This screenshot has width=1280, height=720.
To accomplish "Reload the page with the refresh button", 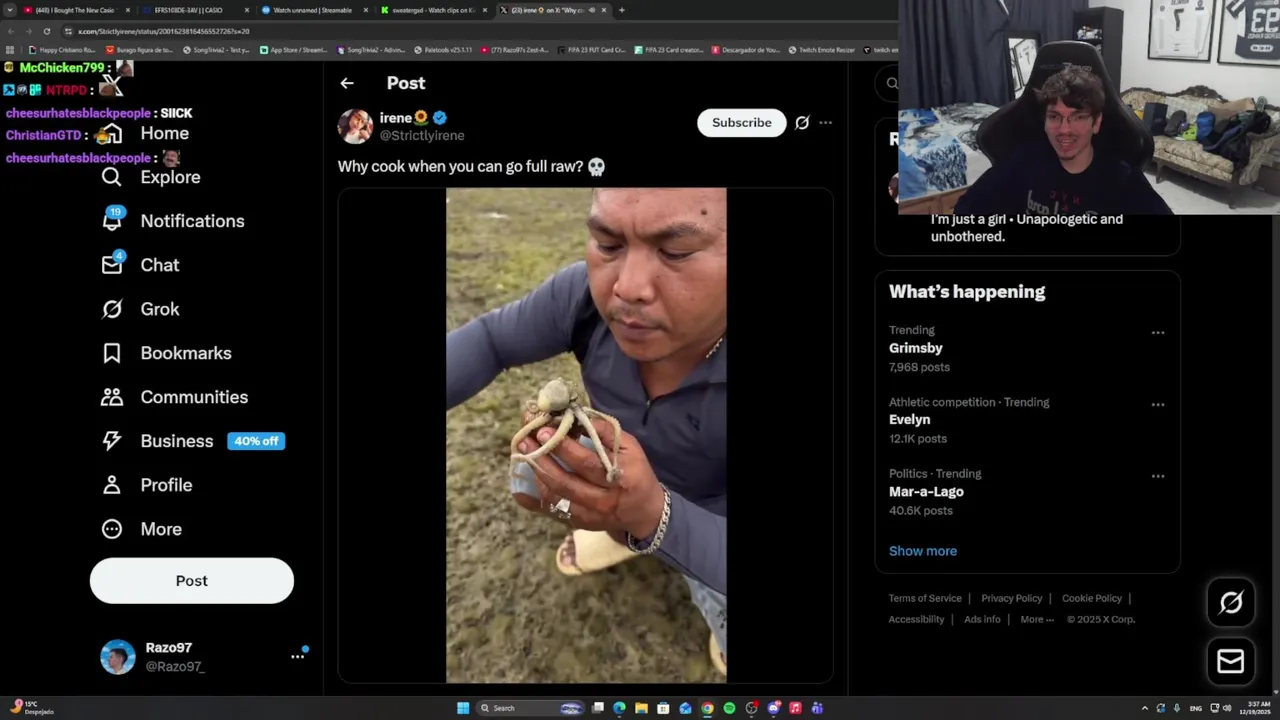I will tap(46, 31).
